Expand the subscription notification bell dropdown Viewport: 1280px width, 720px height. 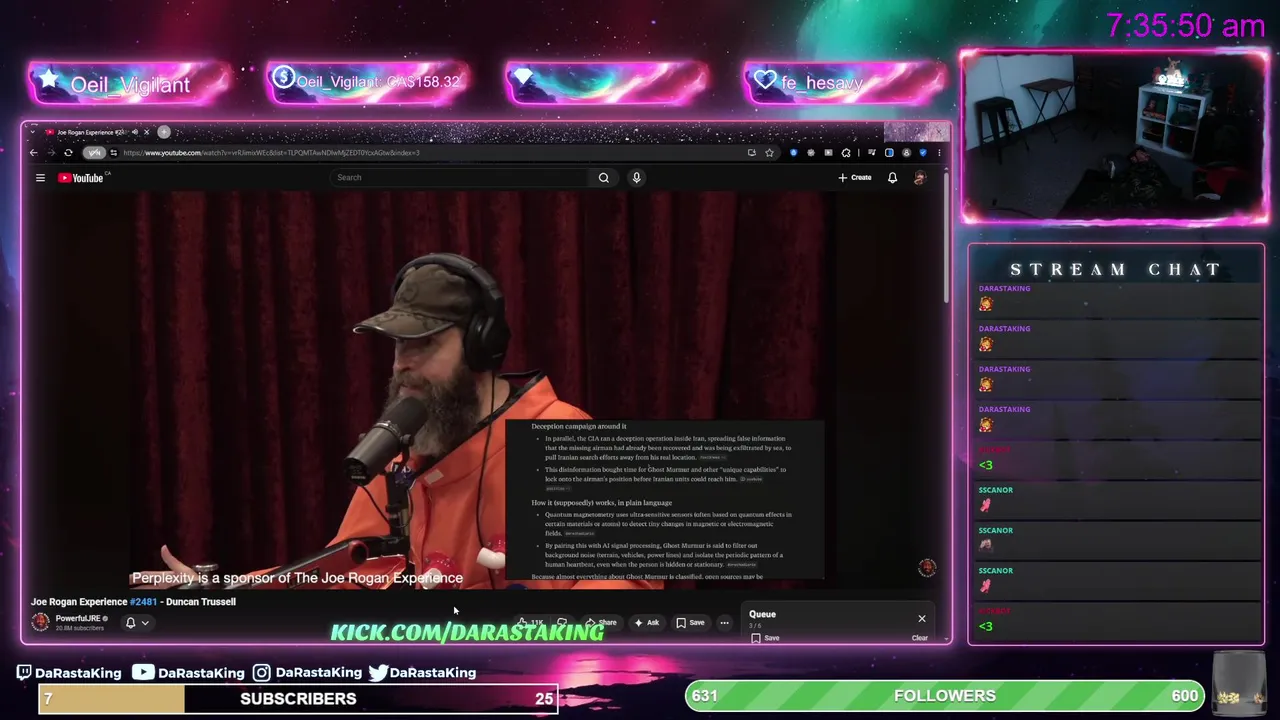tap(137, 623)
